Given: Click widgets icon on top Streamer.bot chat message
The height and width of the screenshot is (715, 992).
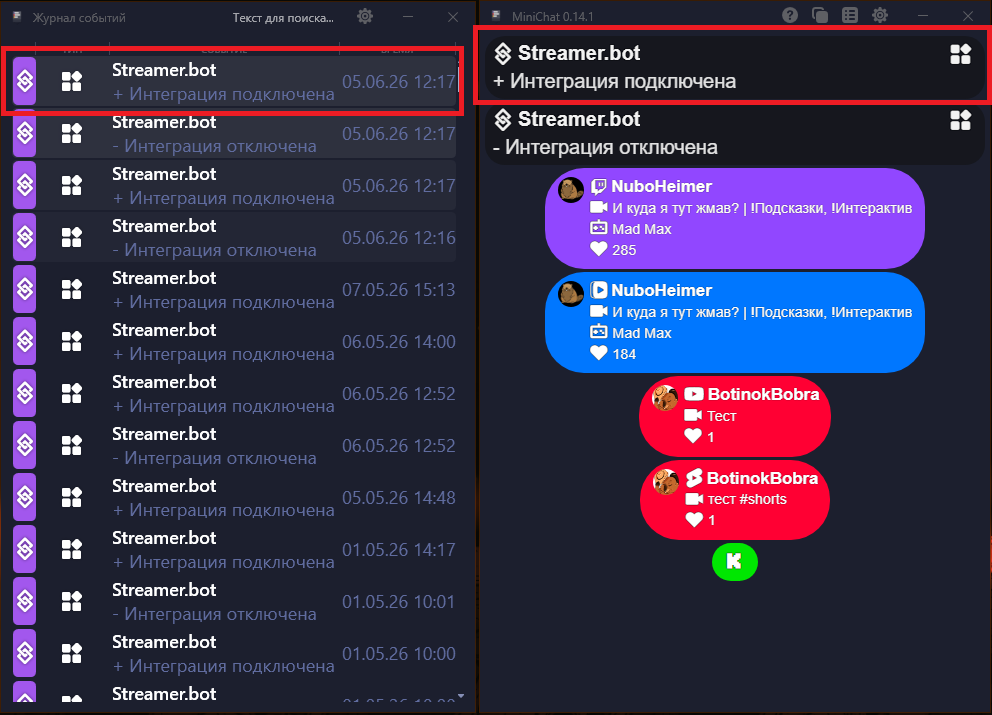Looking at the screenshot, I should 960,54.
